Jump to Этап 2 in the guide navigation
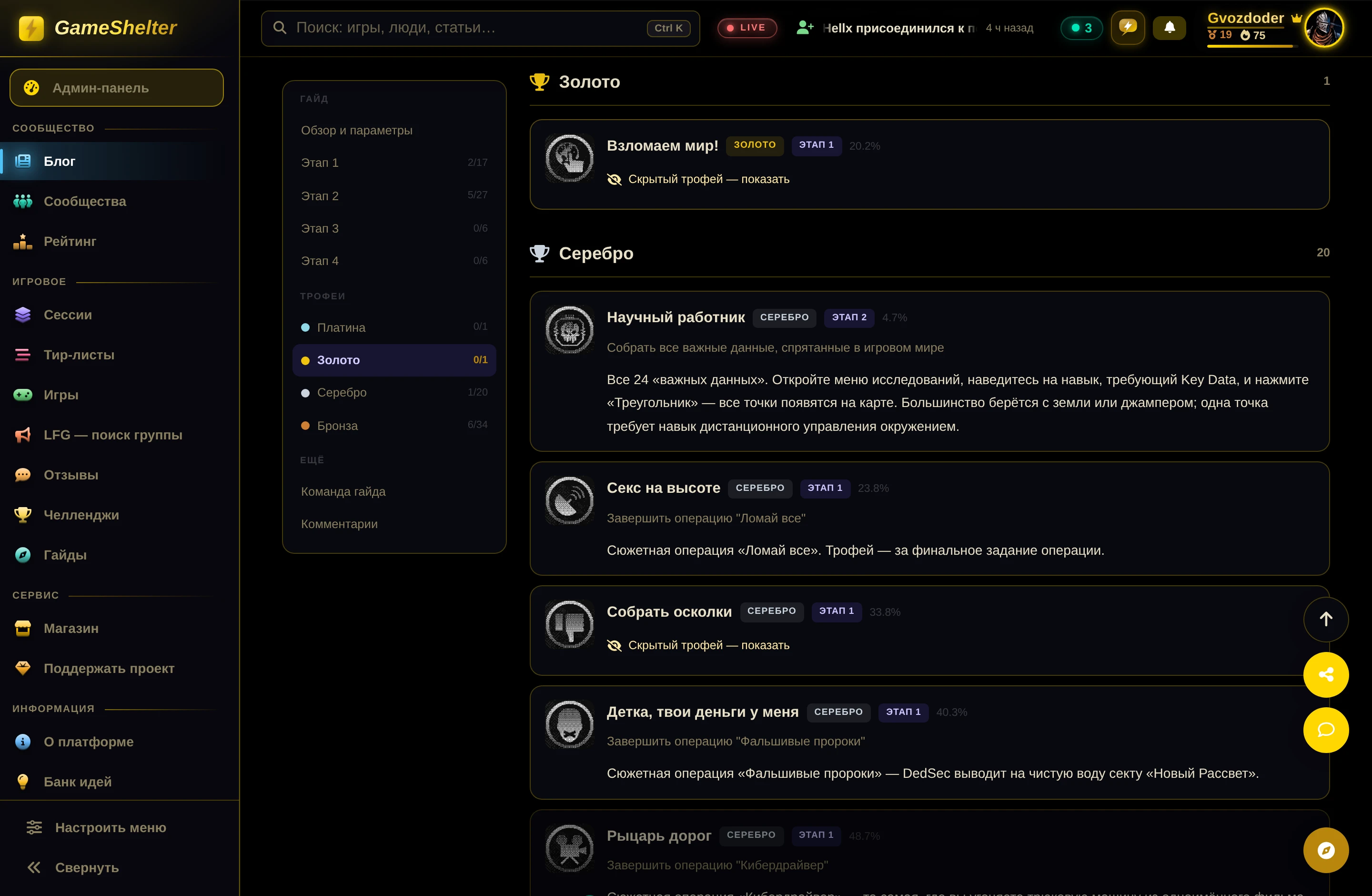Image resolution: width=1372 pixels, height=896 pixels. point(393,195)
